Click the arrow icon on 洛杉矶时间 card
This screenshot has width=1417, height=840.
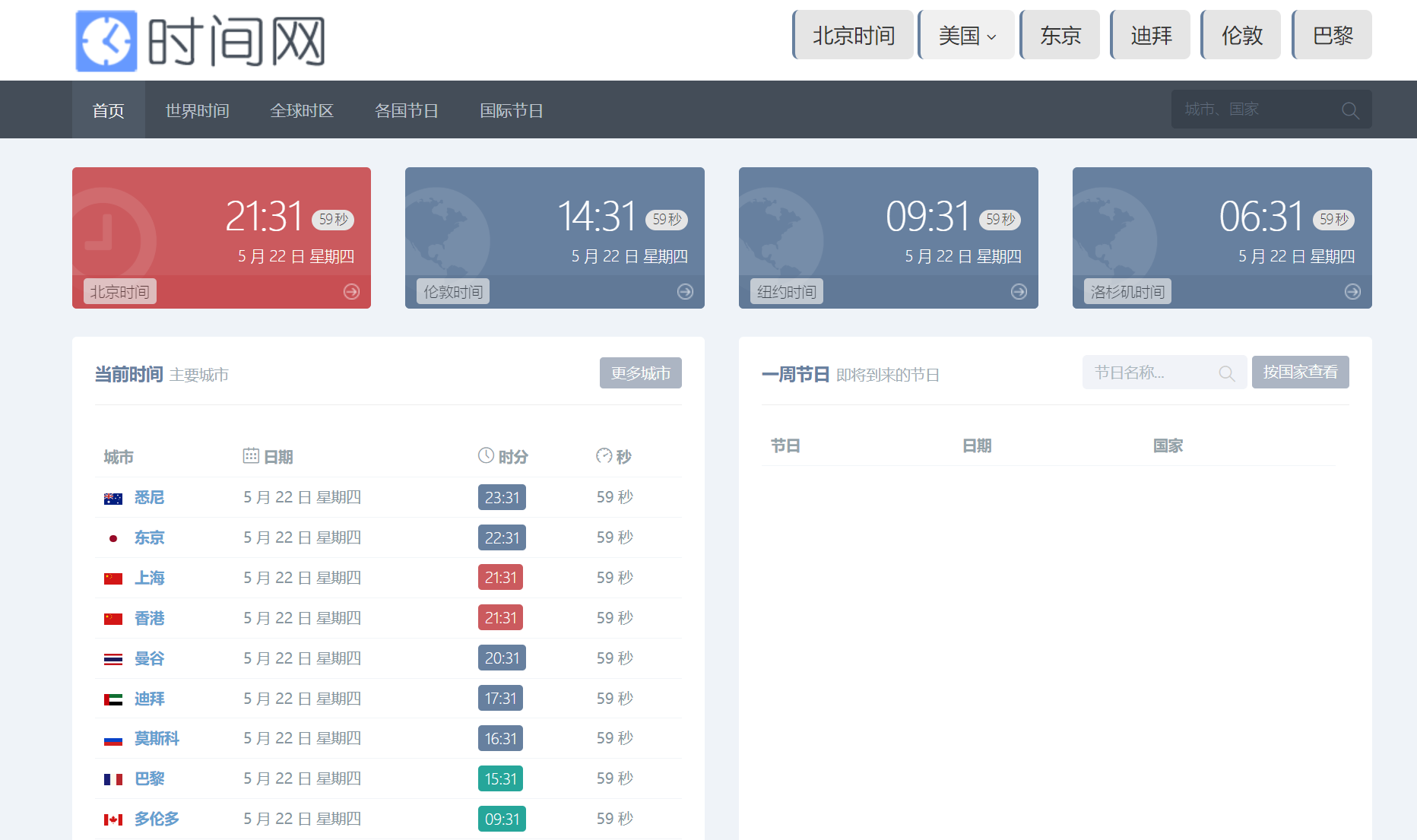[x=1352, y=292]
